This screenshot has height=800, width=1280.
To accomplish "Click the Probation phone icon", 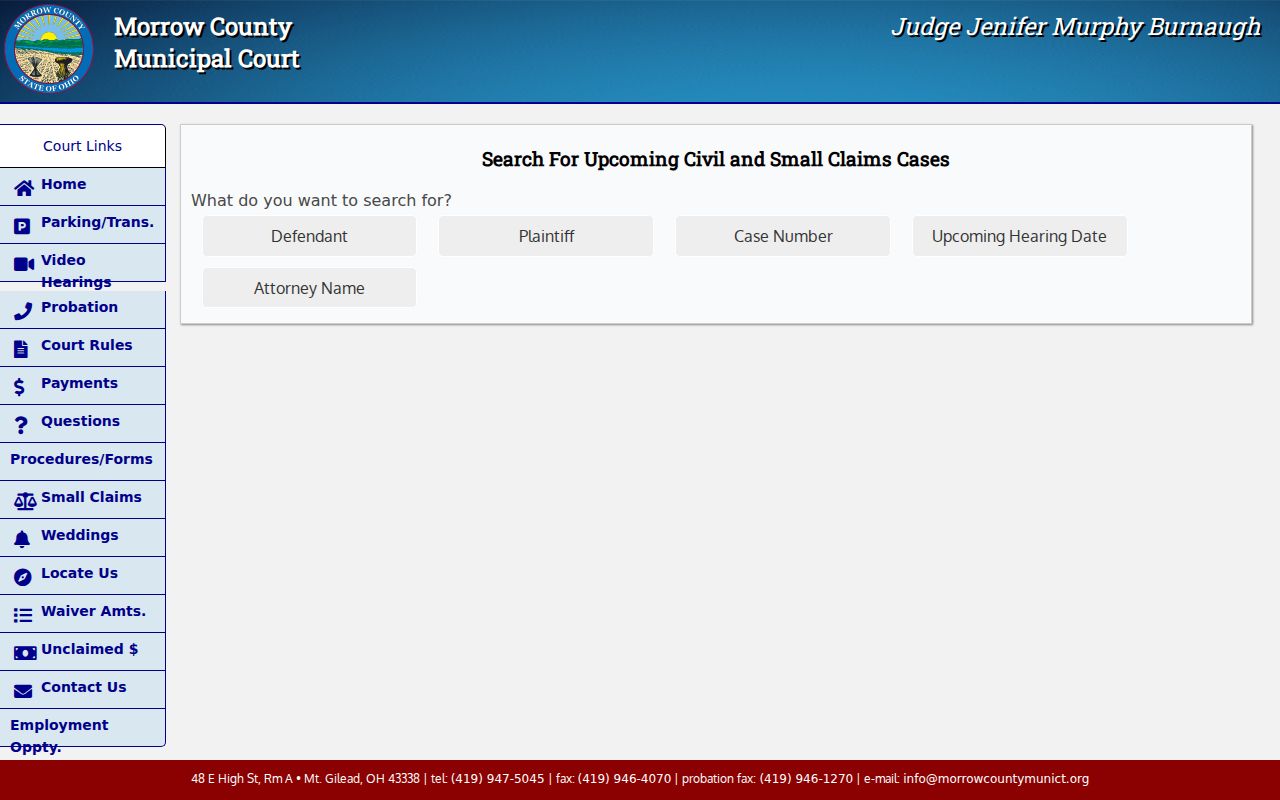I will pyautogui.click(x=22, y=311).
